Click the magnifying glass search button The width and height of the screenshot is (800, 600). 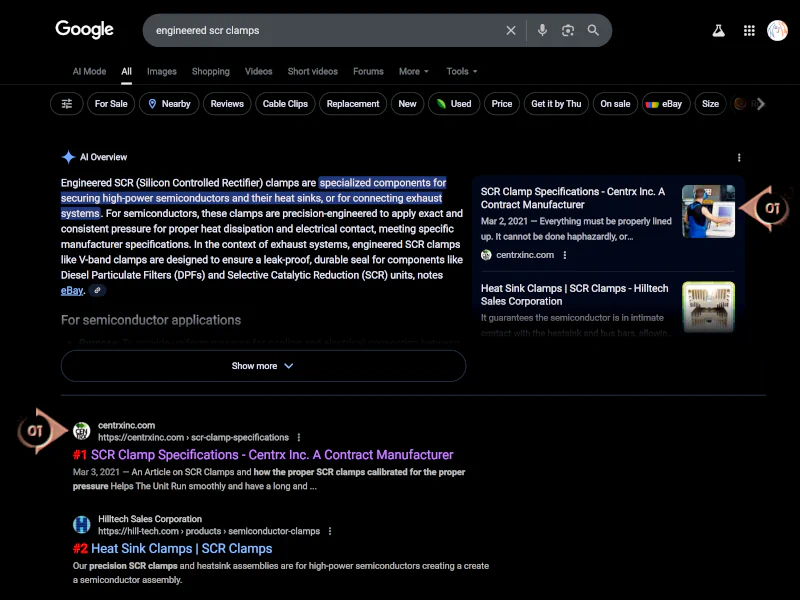593,31
